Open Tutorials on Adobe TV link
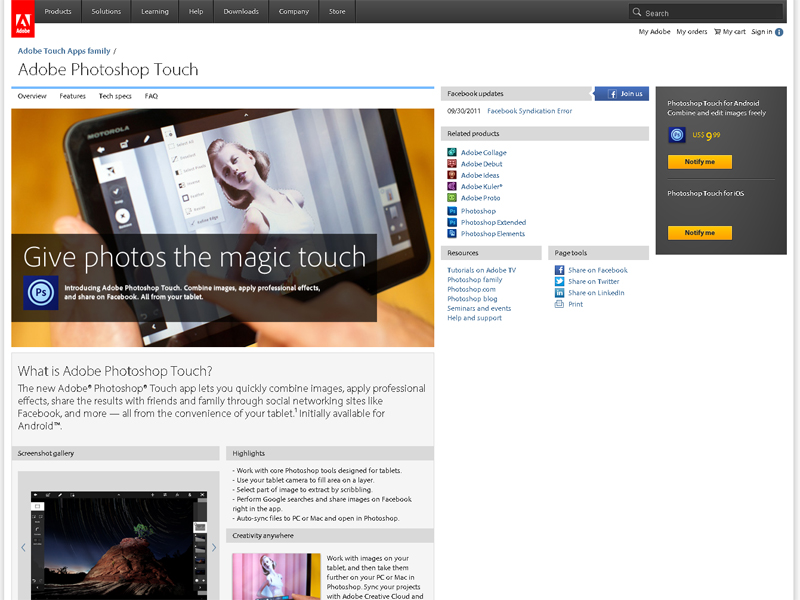The image size is (800, 600). tap(482, 270)
